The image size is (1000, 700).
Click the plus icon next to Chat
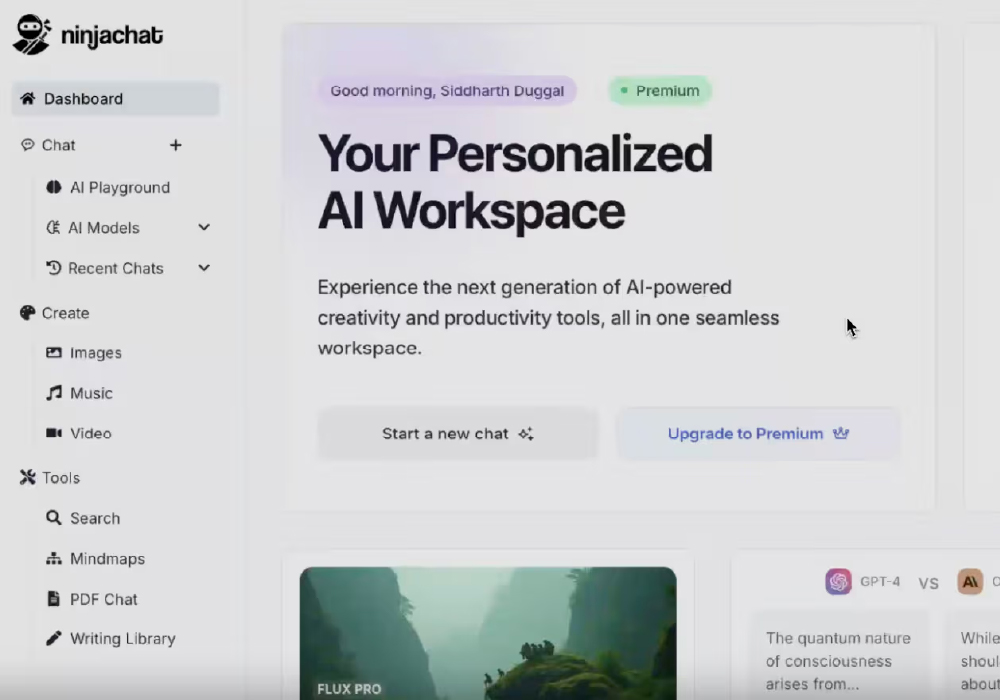coord(175,145)
